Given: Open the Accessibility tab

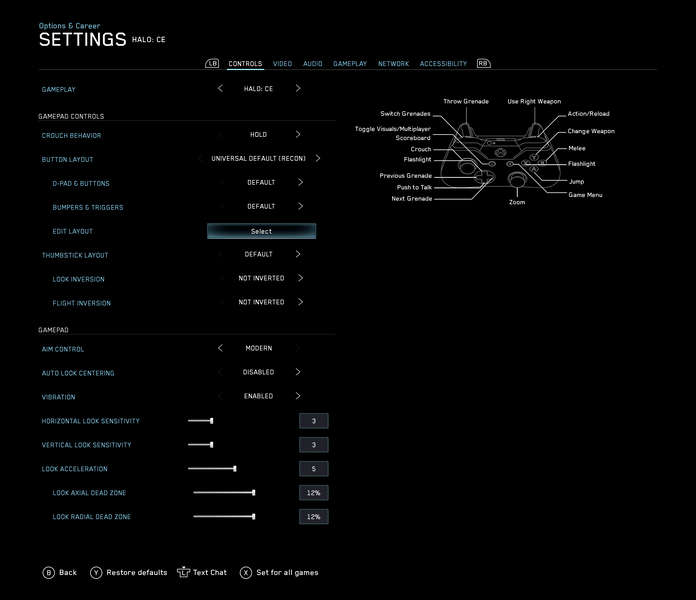Looking at the screenshot, I should point(443,64).
